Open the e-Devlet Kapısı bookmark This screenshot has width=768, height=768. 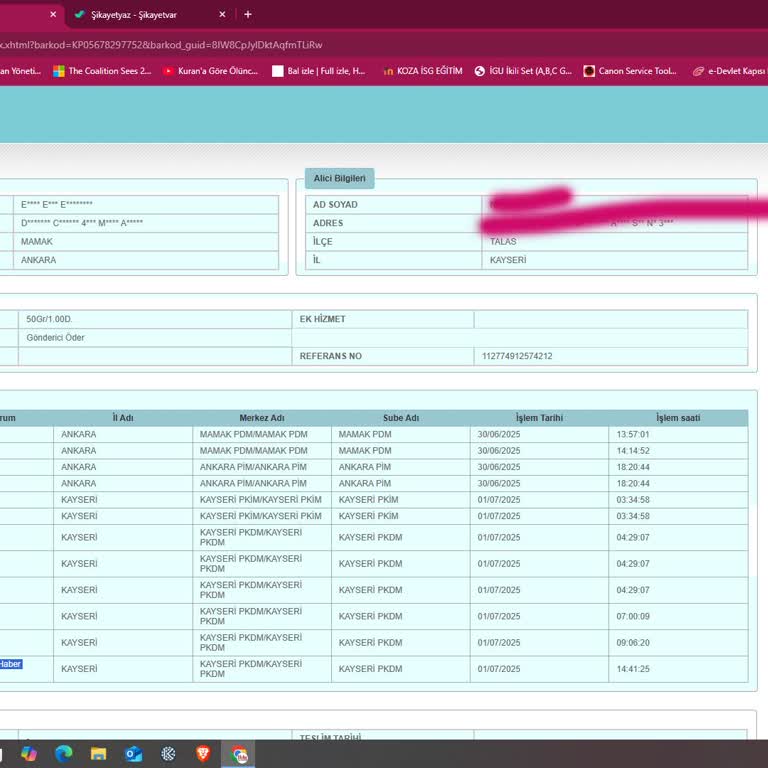[x=729, y=71]
